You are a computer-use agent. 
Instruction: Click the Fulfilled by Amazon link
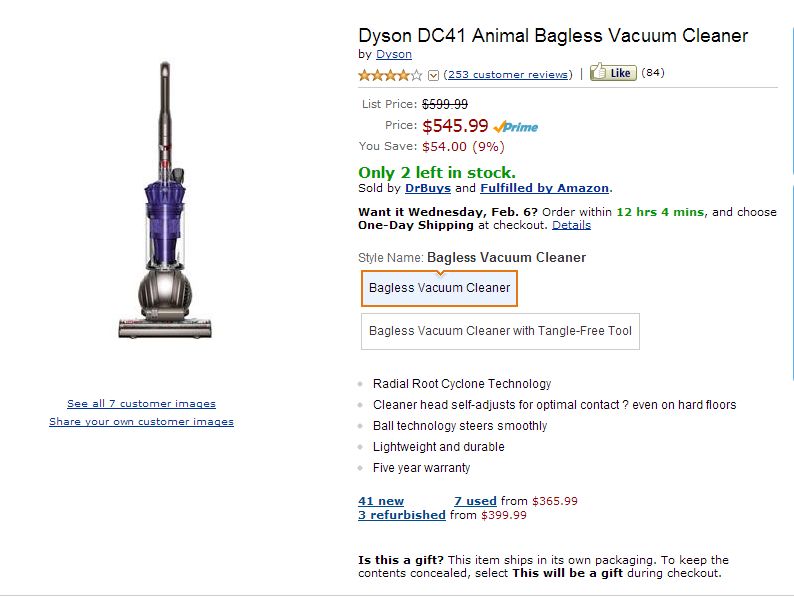[544, 188]
